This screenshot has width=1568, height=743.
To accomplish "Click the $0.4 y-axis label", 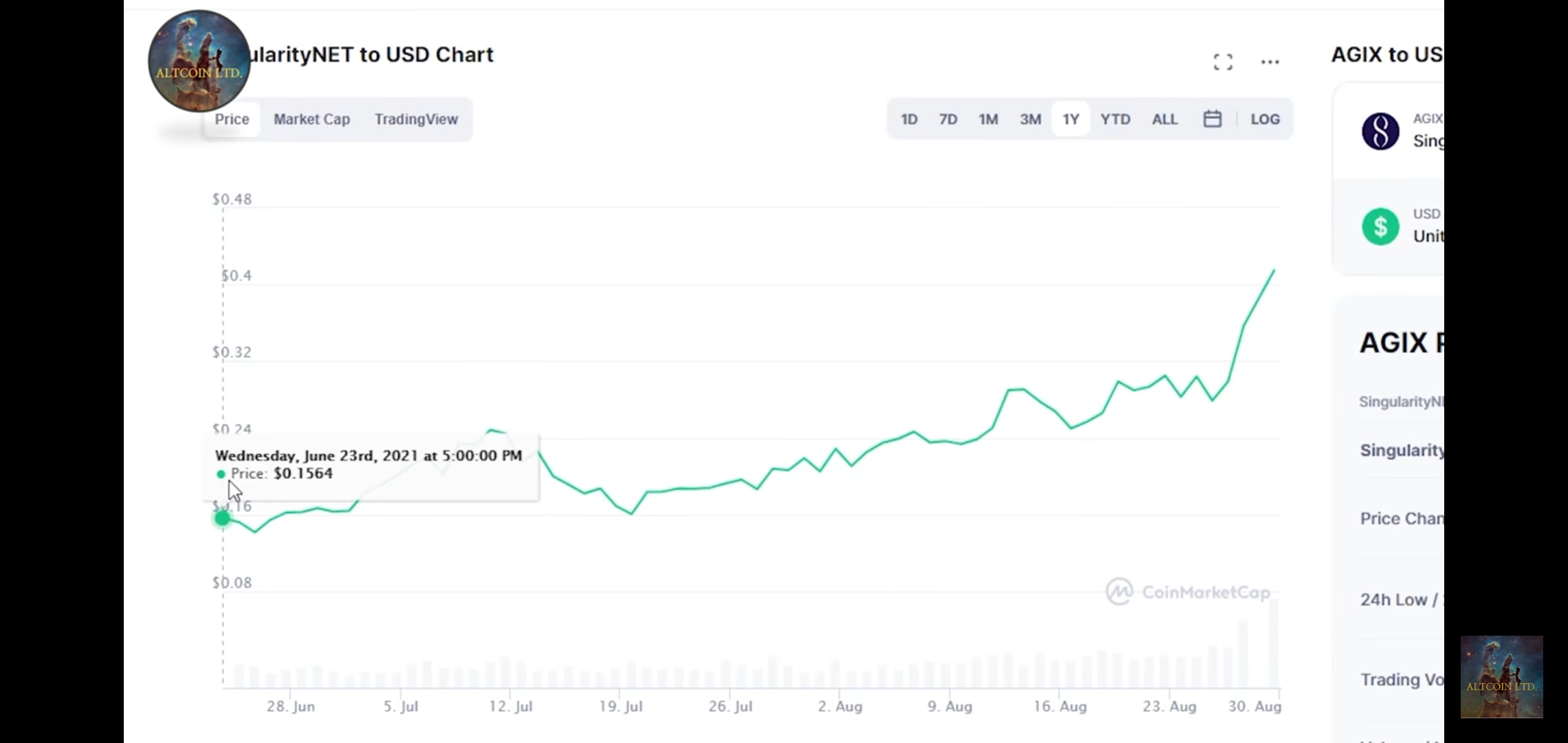I will (237, 275).
